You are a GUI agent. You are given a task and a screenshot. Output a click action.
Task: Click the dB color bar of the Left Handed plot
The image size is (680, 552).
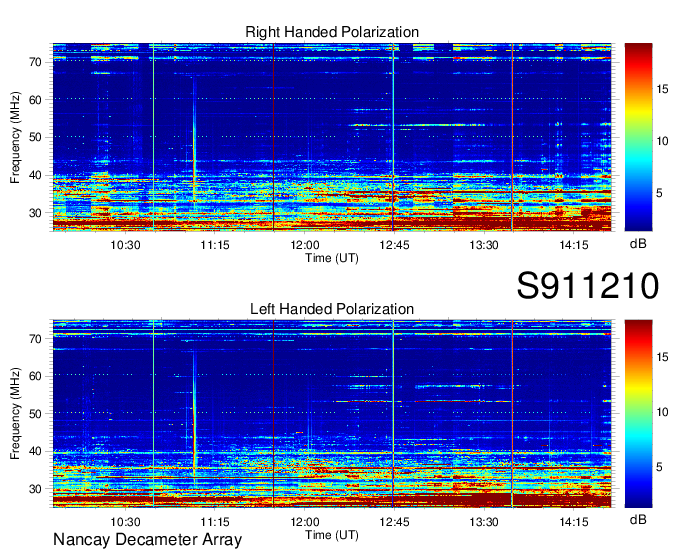638,414
